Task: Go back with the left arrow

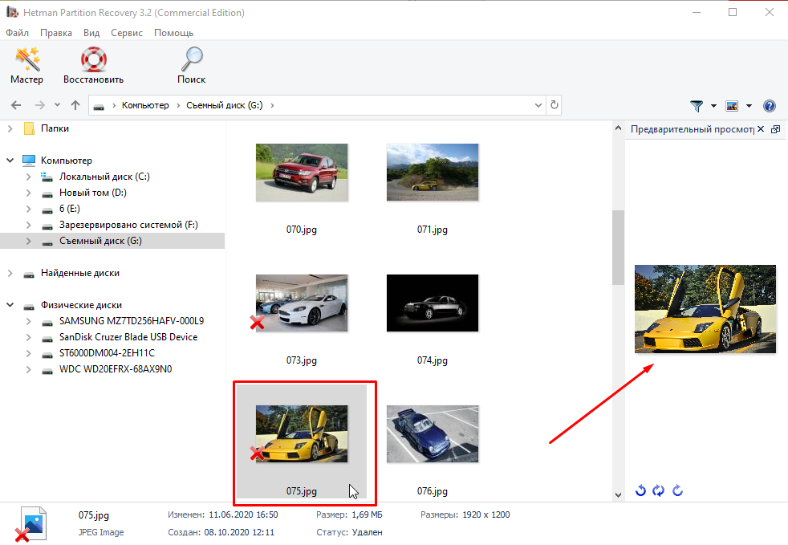Action: [16, 105]
